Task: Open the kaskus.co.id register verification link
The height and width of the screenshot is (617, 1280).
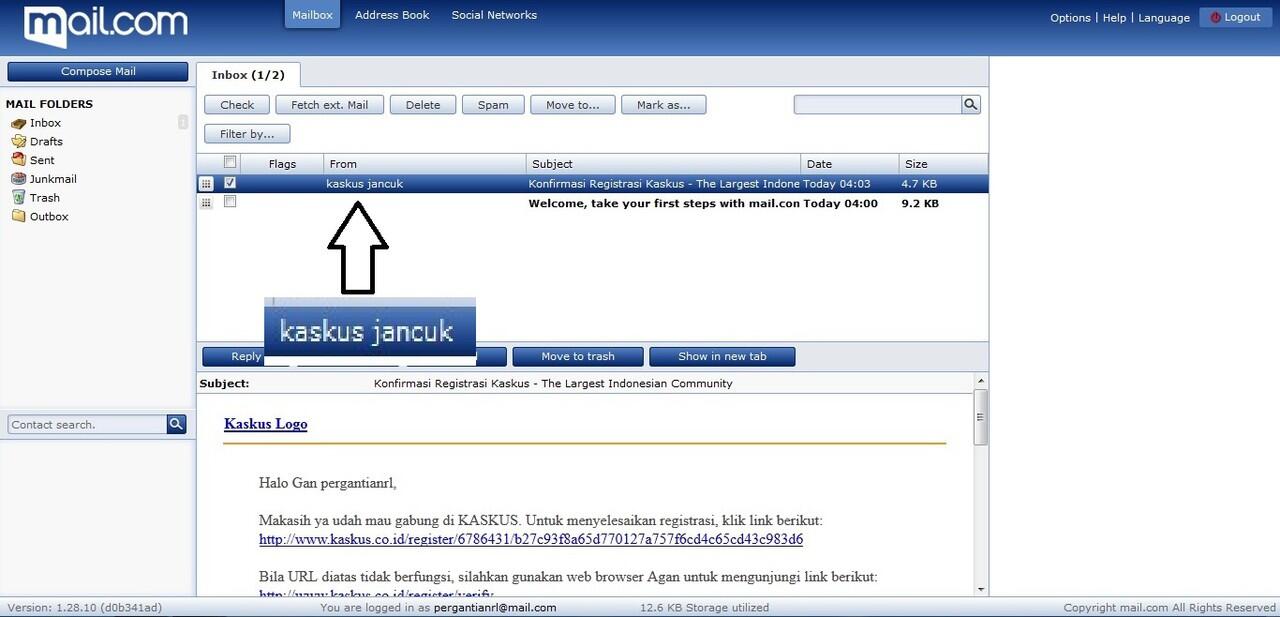Action: [531, 540]
